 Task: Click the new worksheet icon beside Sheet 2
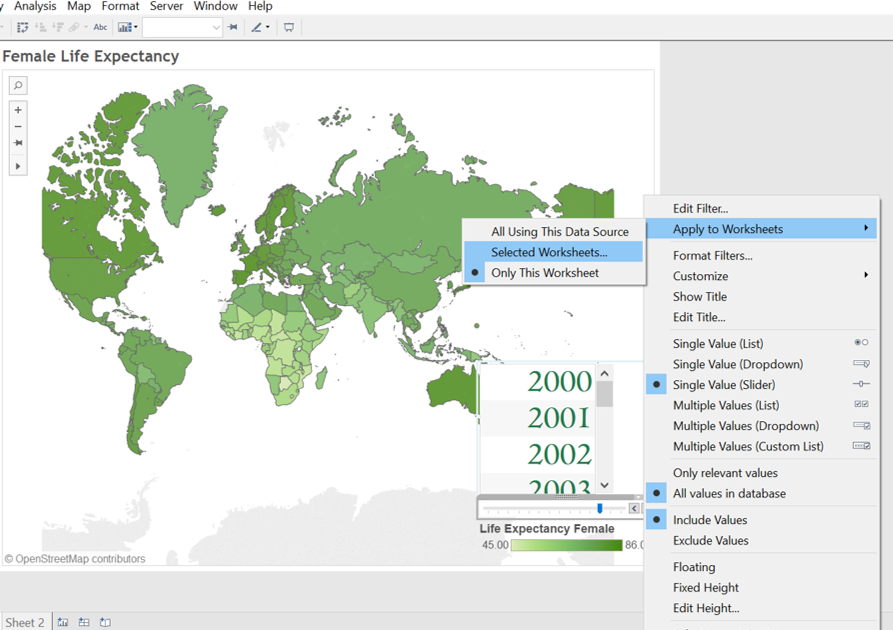pyautogui.click(x=63, y=622)
